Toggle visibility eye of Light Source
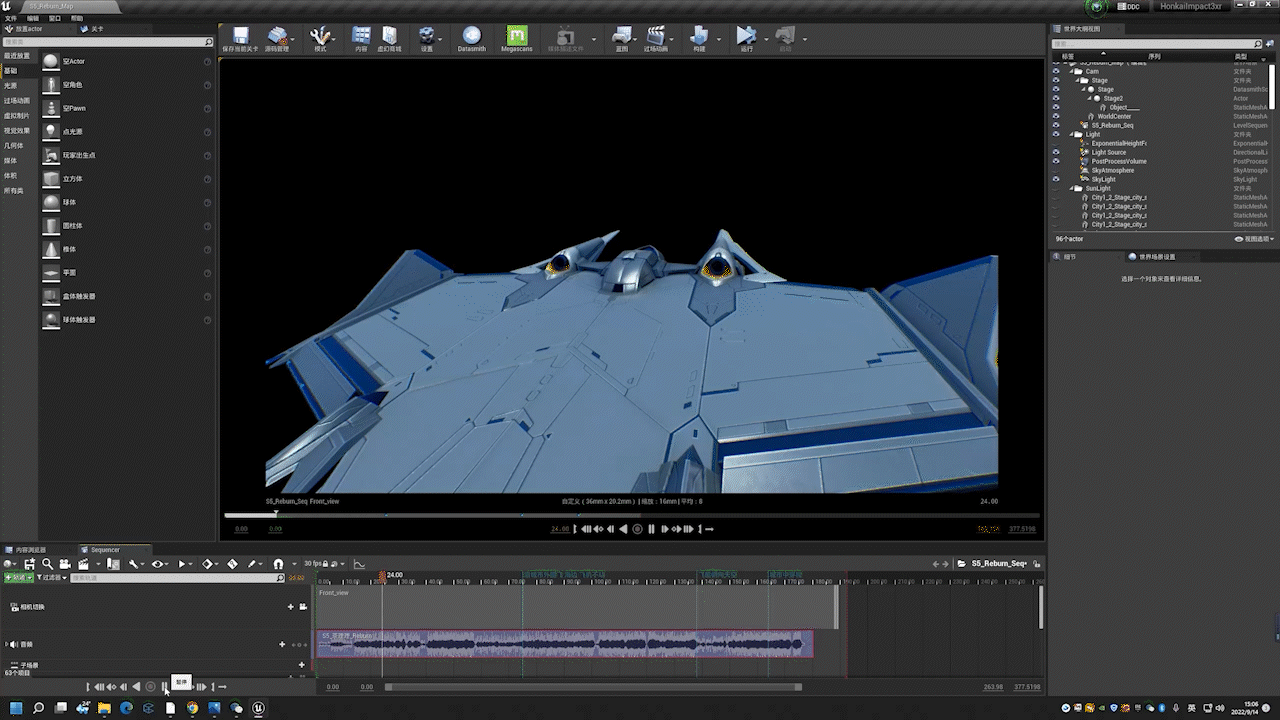This screenshot has height=720, width=1280. point(1055,152)
